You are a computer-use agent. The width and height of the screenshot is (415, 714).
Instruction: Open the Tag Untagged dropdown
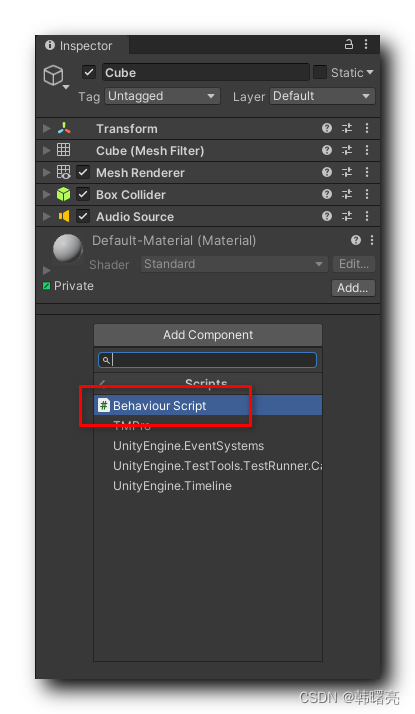coord(162,96)
